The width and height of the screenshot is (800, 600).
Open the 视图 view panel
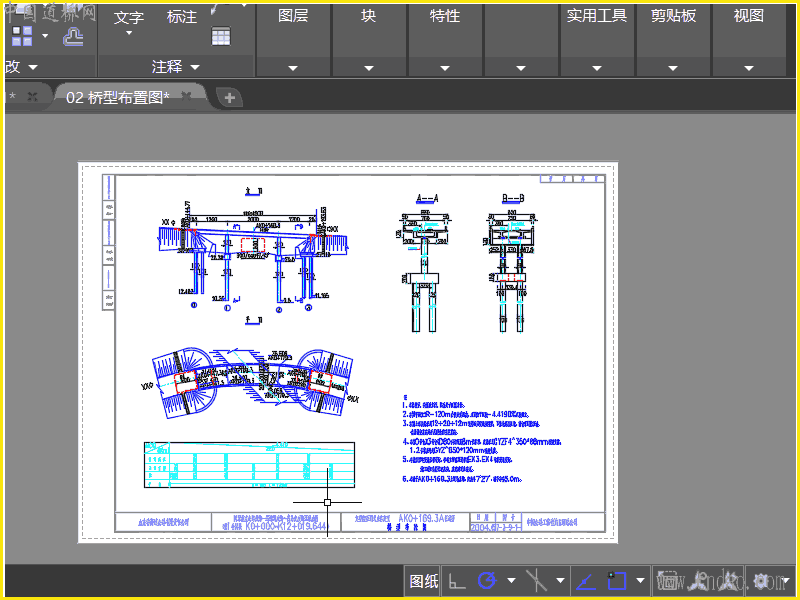point(749,17)
